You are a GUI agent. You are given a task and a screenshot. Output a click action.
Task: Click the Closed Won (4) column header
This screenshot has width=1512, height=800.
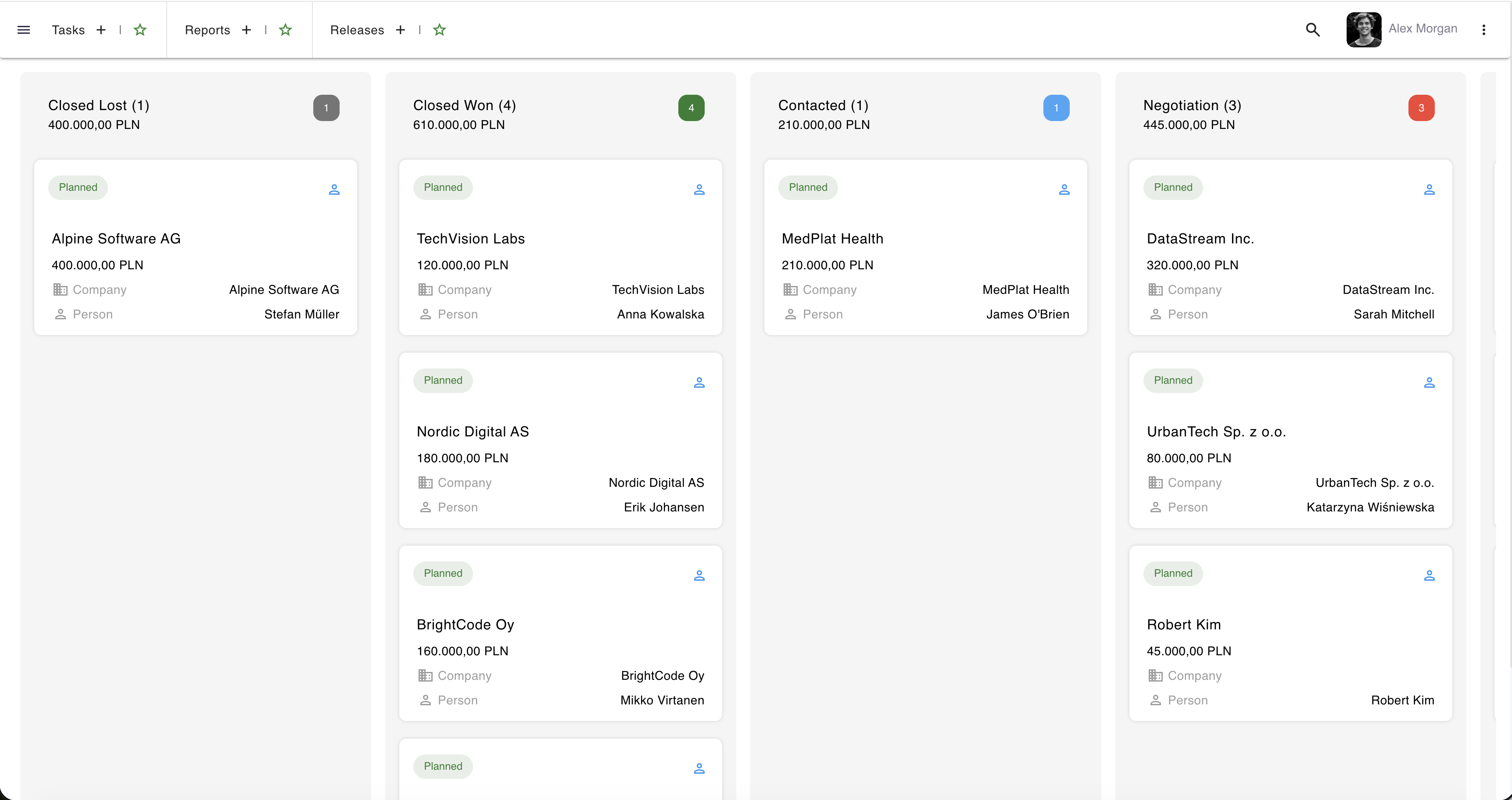click(464, 106)
